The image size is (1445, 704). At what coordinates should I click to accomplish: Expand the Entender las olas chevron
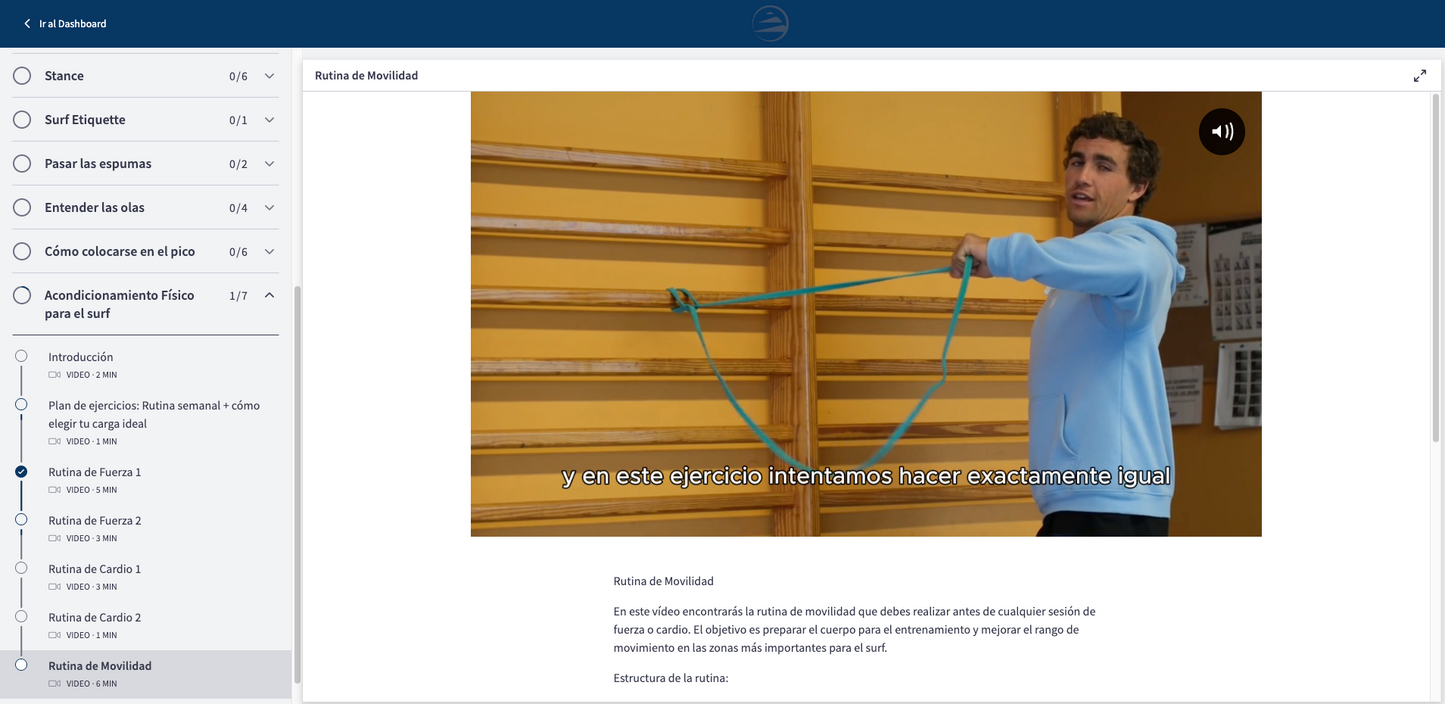click(269, 208)
